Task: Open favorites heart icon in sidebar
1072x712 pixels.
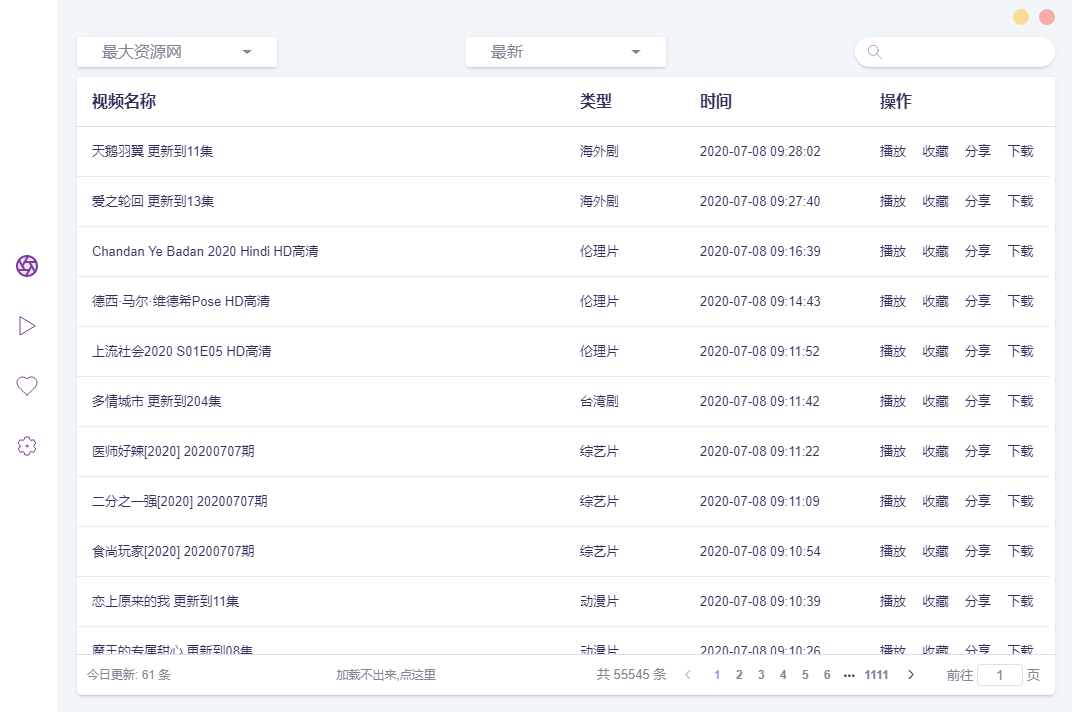Action: 27,386
